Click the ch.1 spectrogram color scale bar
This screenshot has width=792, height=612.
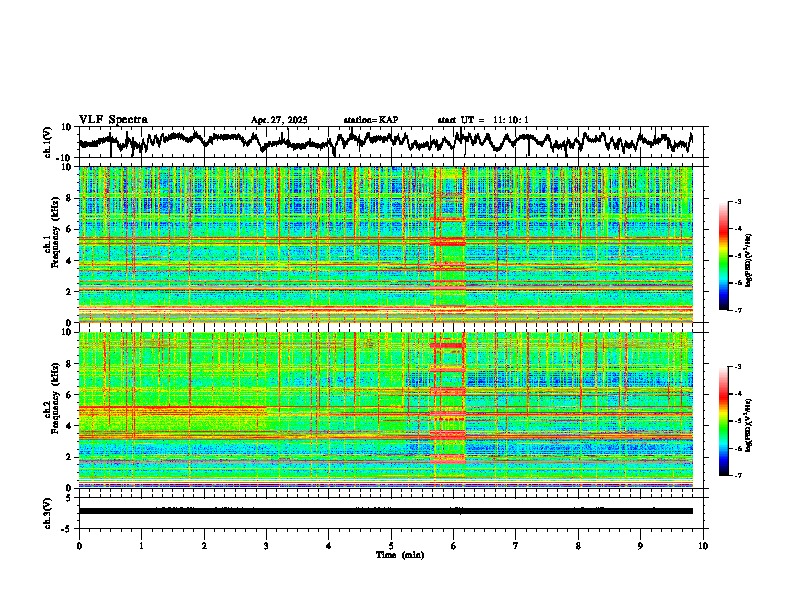(x=723, y=256)
